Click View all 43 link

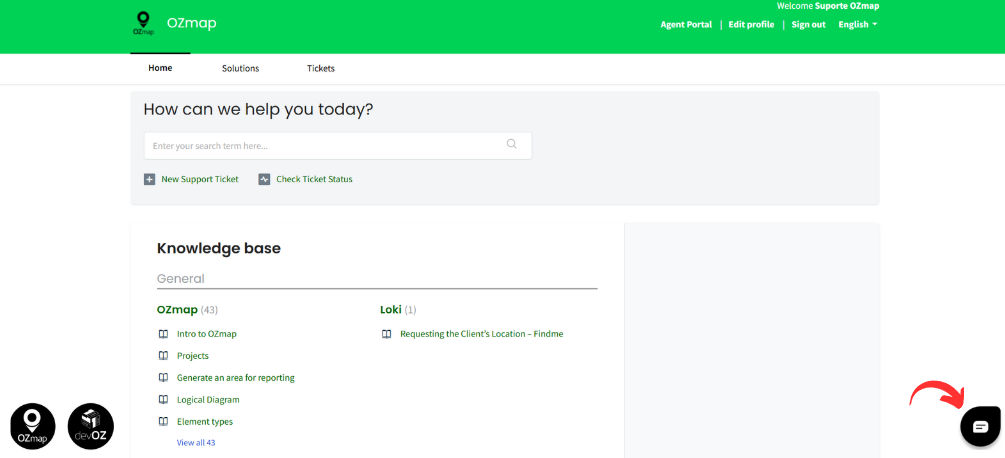click(195, 443)
